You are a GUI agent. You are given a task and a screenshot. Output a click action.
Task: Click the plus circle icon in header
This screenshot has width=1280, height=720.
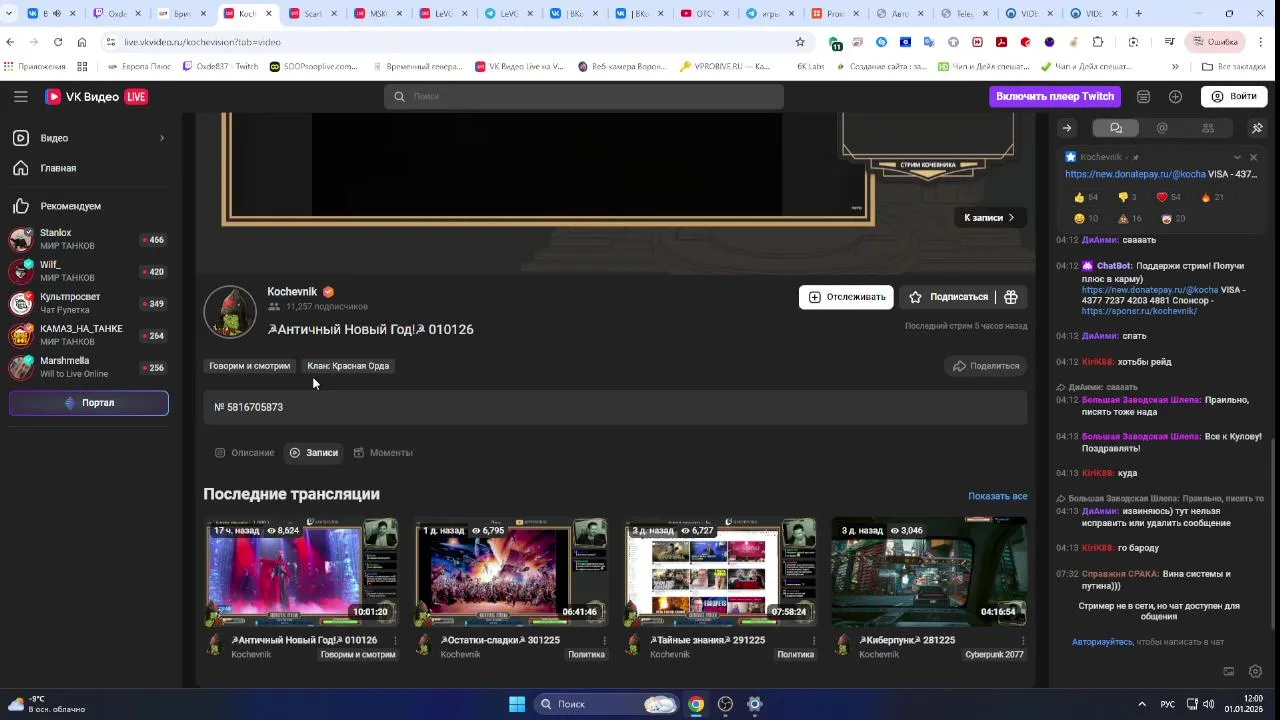(1175, 96)
